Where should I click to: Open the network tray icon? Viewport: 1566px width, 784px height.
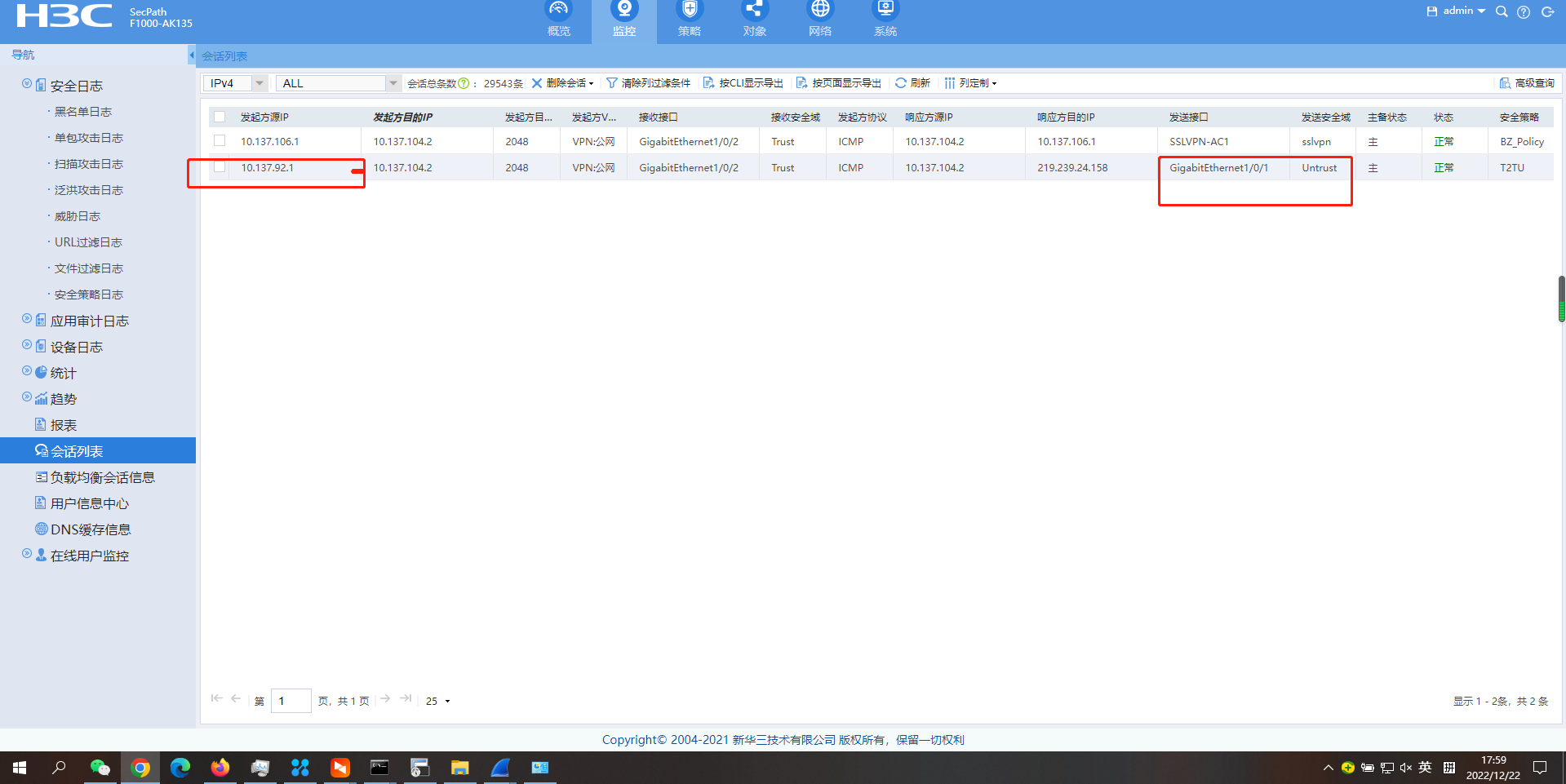1386,768
